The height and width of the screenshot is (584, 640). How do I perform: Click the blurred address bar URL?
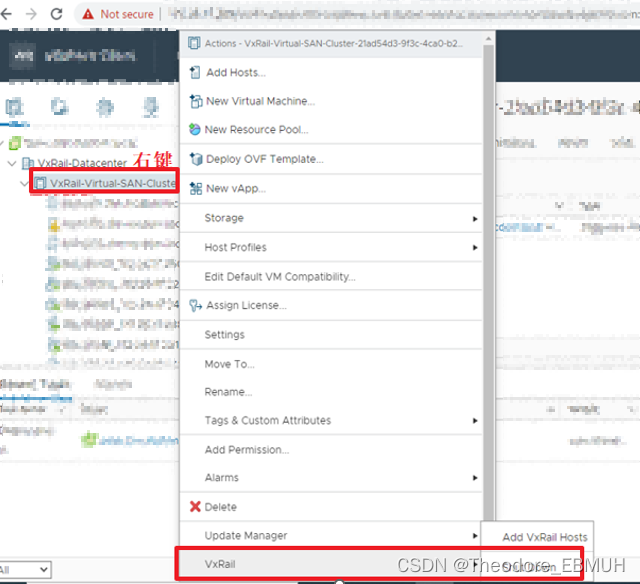(402, 15)
